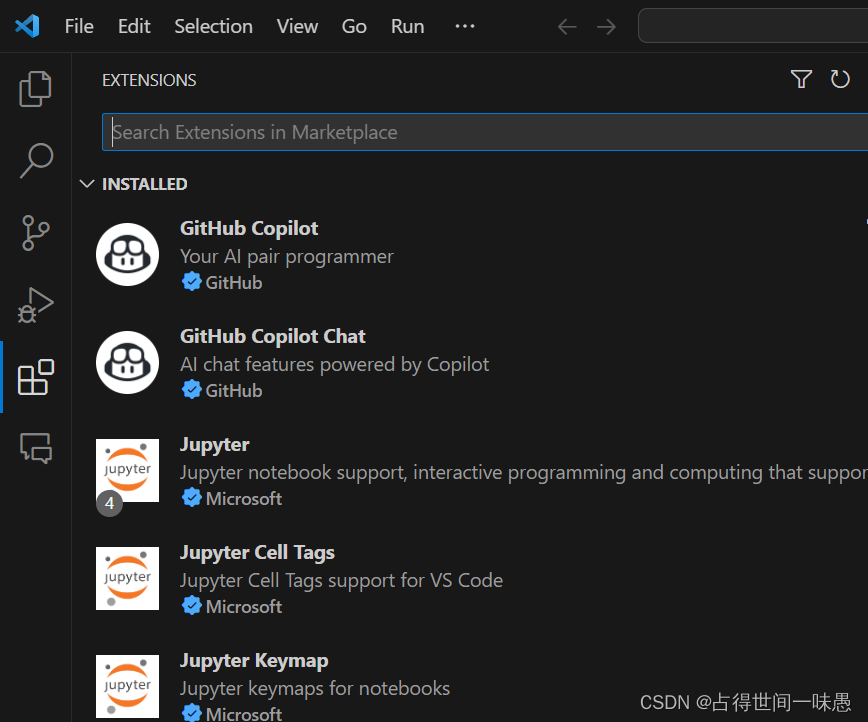Screen dimensions: 868x722
Task: Click 'Jupyter keymaps for notebooks' description
Action: tap(315, 688)
